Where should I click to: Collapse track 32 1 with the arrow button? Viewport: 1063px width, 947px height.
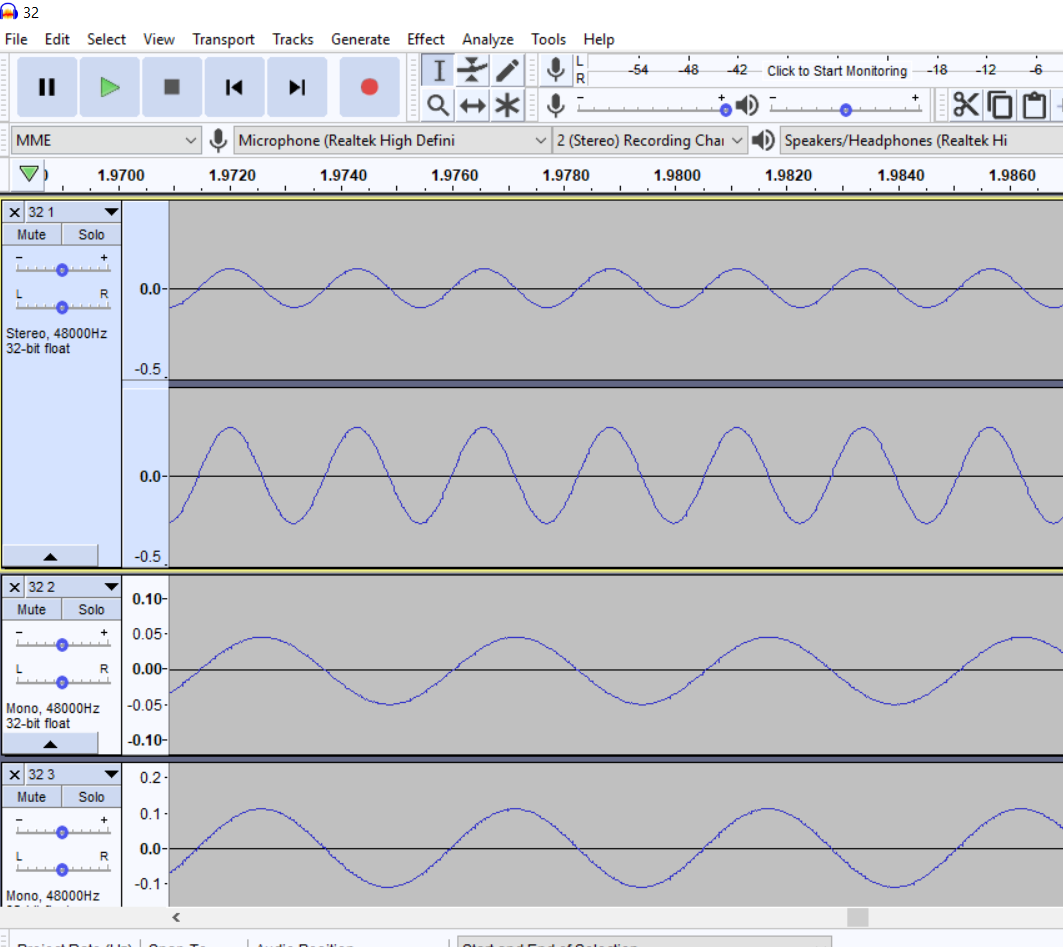[50, 556]
